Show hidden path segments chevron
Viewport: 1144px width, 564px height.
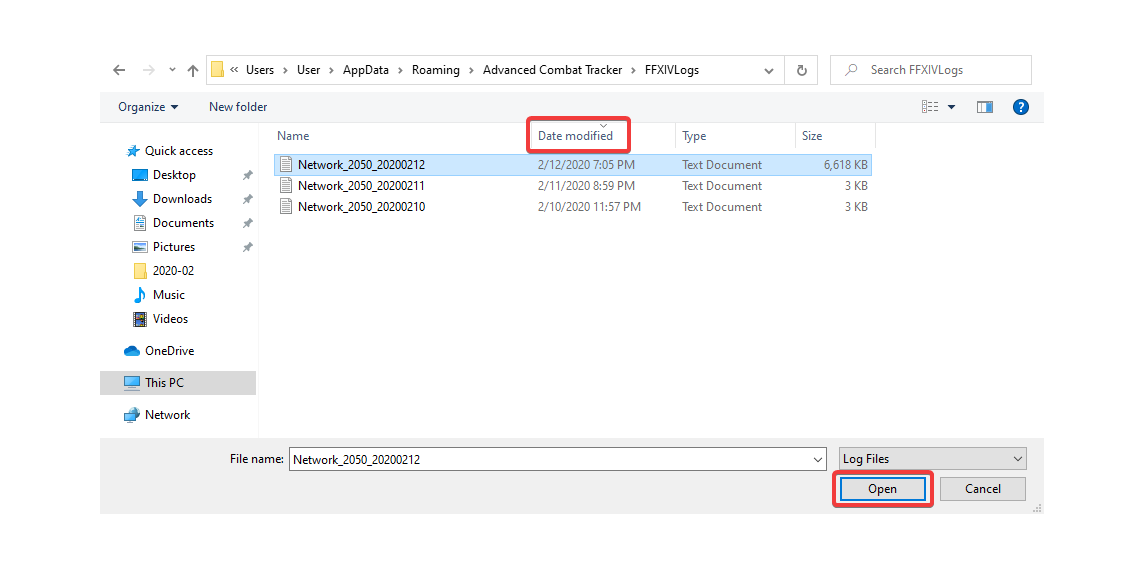tap(234, 70)
